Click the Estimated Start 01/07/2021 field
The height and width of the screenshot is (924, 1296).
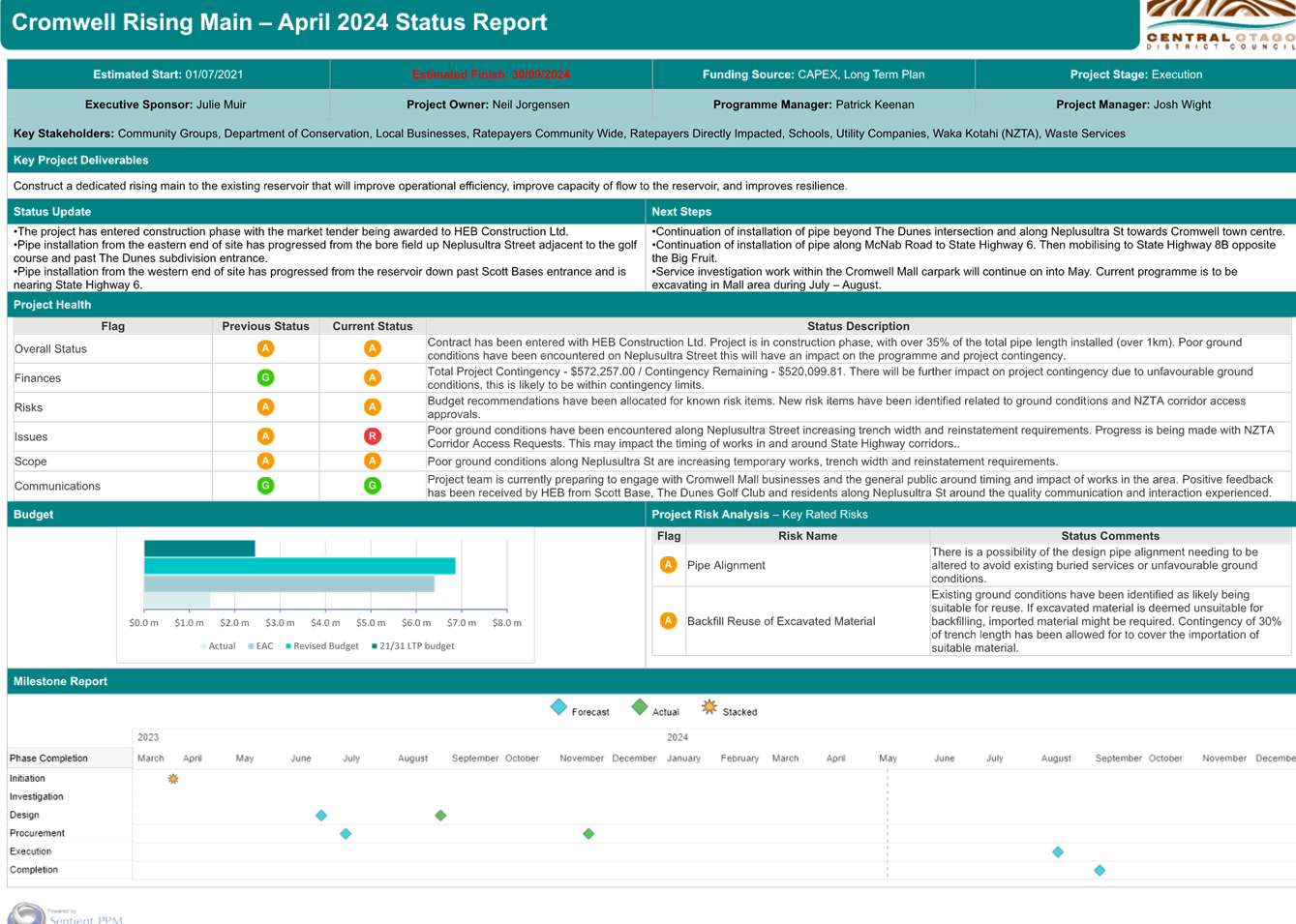pos(168,75)
